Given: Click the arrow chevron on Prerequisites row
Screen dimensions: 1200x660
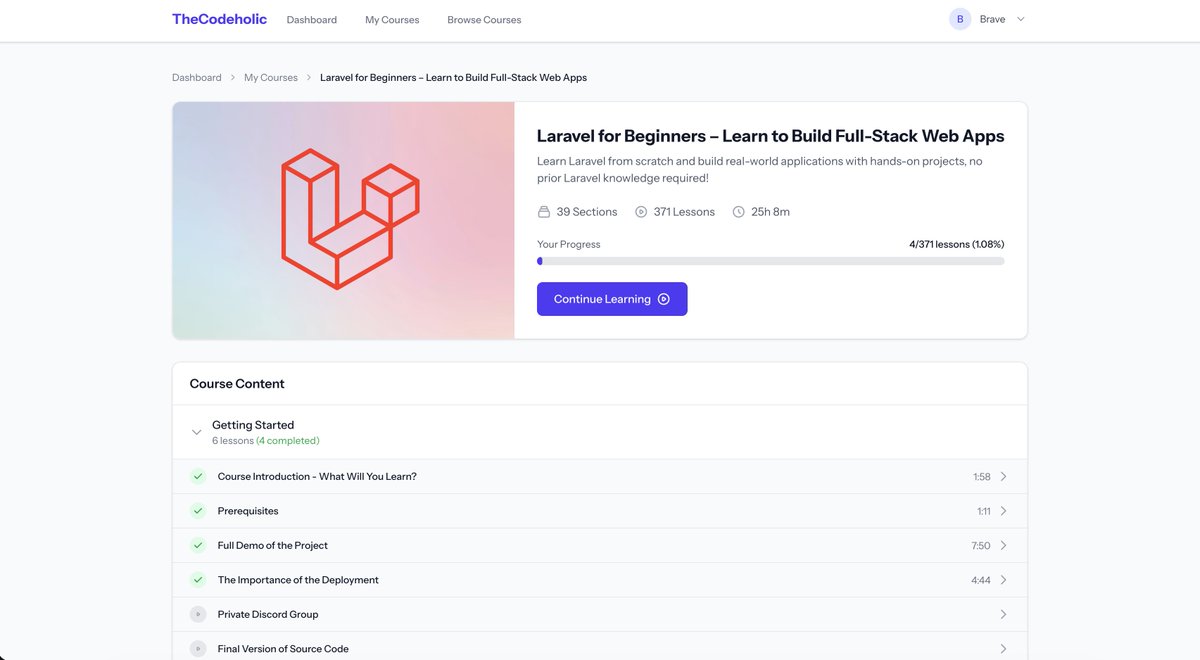Looking at the screenshot, I should coord(1003,511).
